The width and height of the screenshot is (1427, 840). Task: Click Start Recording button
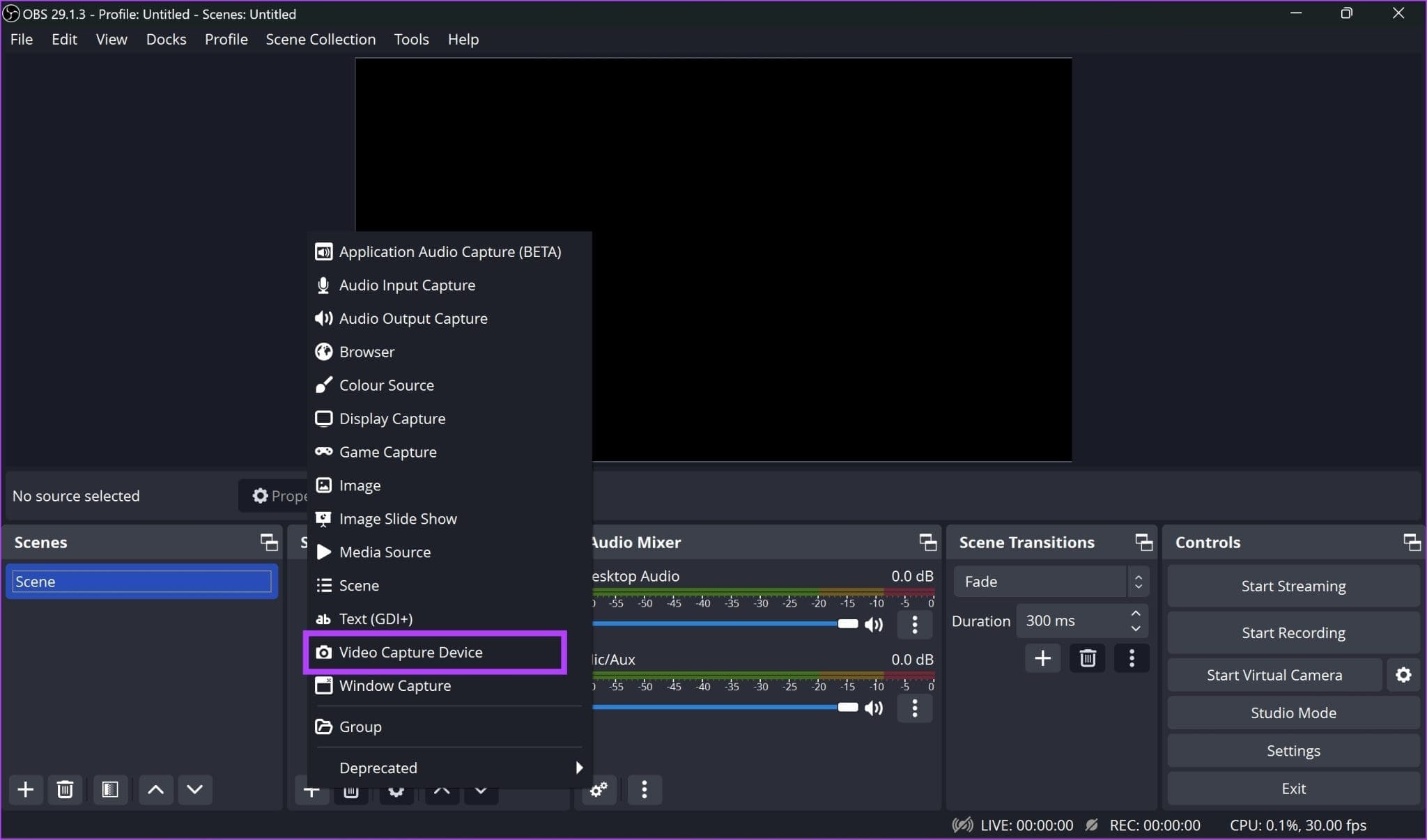pos(1293,631)
